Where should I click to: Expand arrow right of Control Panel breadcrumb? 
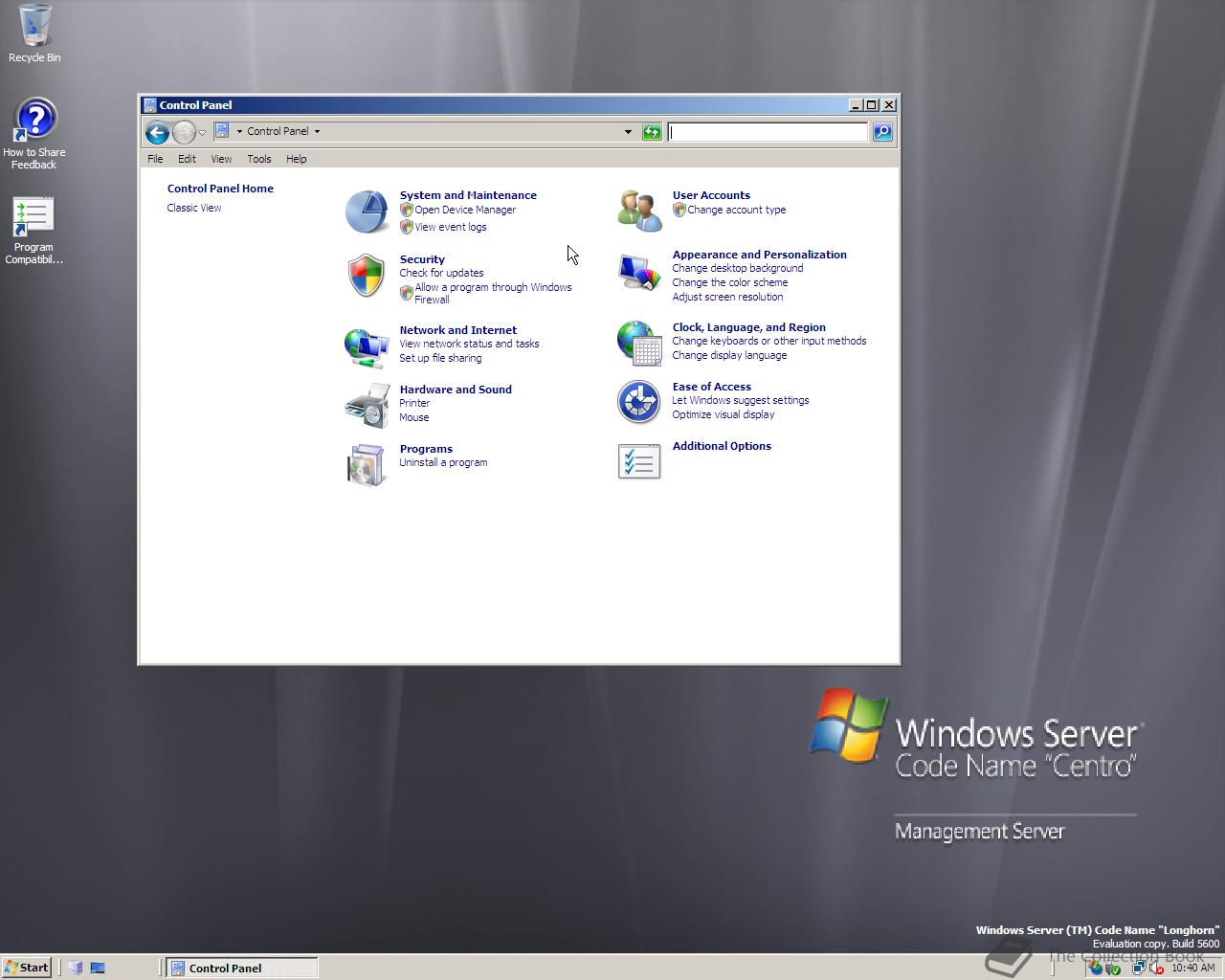pos(317,132)
